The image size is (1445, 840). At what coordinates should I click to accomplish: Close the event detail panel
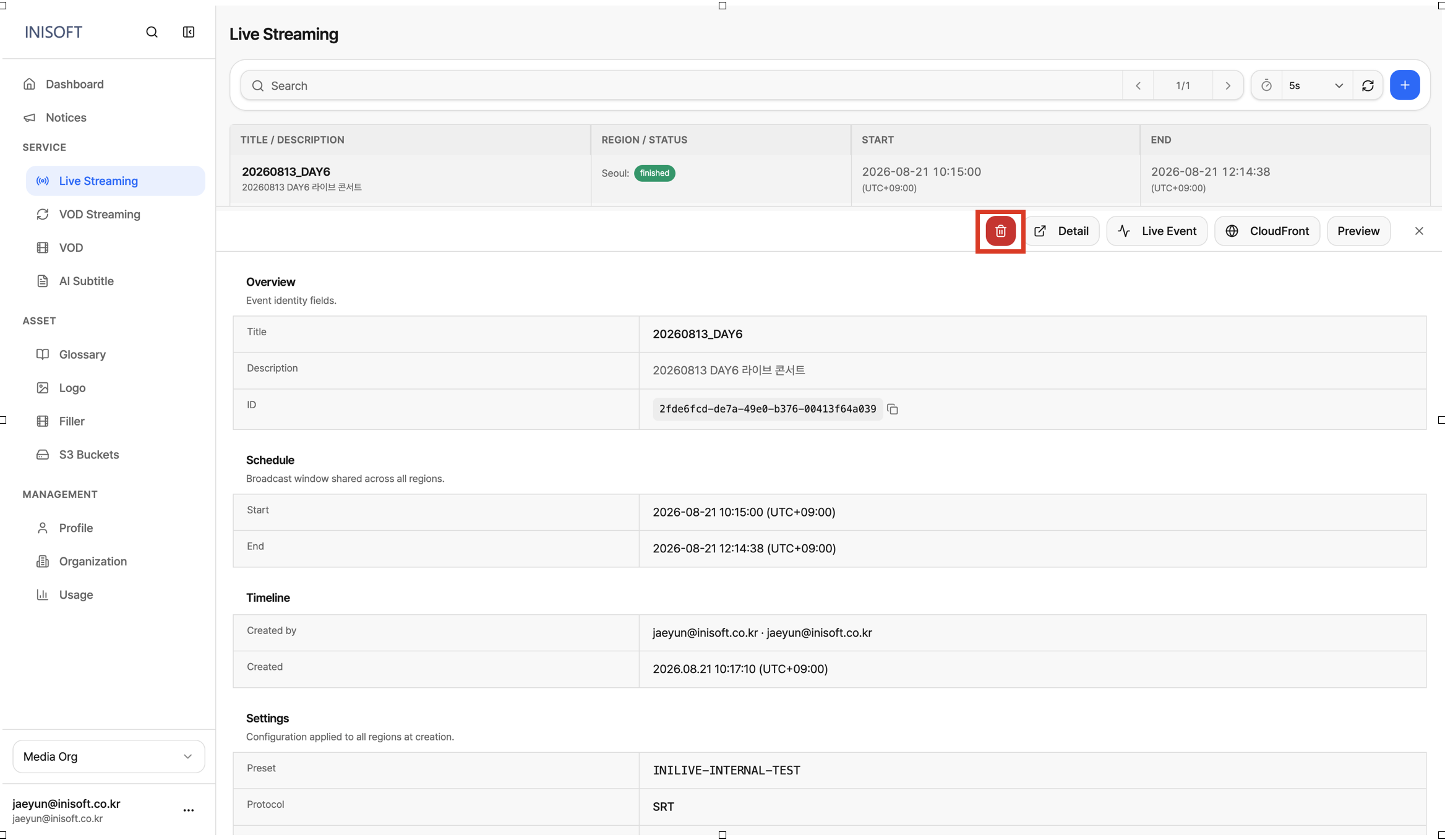click(1419, 231)
